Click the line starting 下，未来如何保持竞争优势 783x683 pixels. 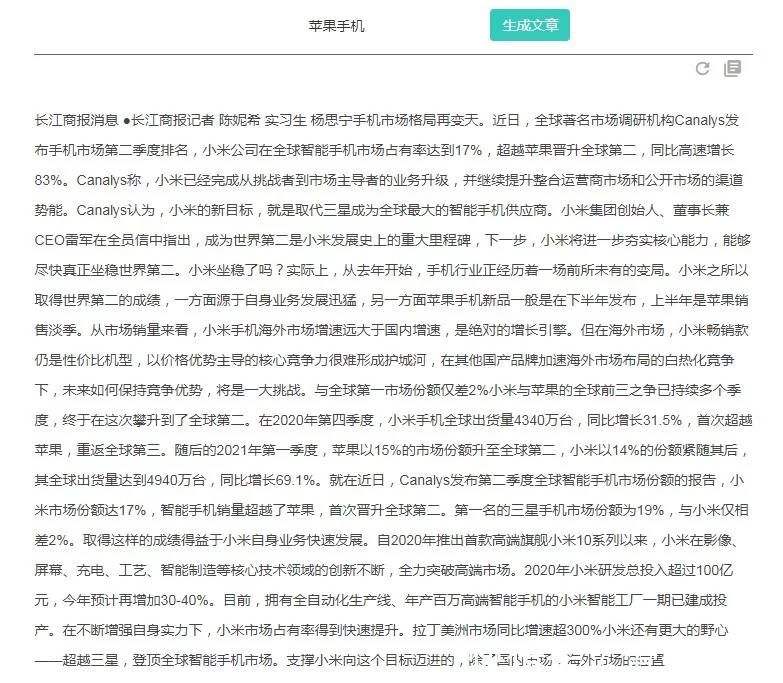click(388, 390)
